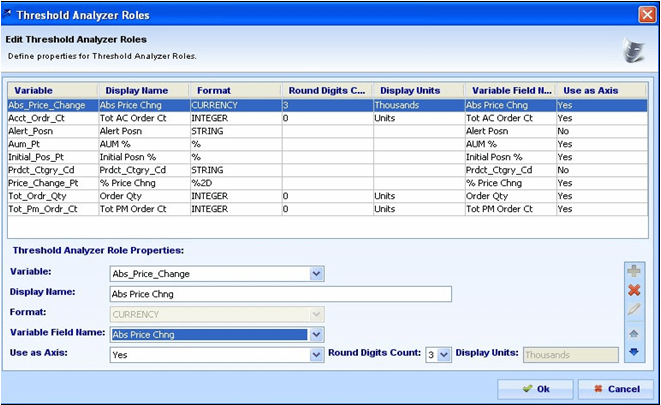Sort by the Variable column header
Viewport: 661px width, 405px height.
[x=53, y=91]
